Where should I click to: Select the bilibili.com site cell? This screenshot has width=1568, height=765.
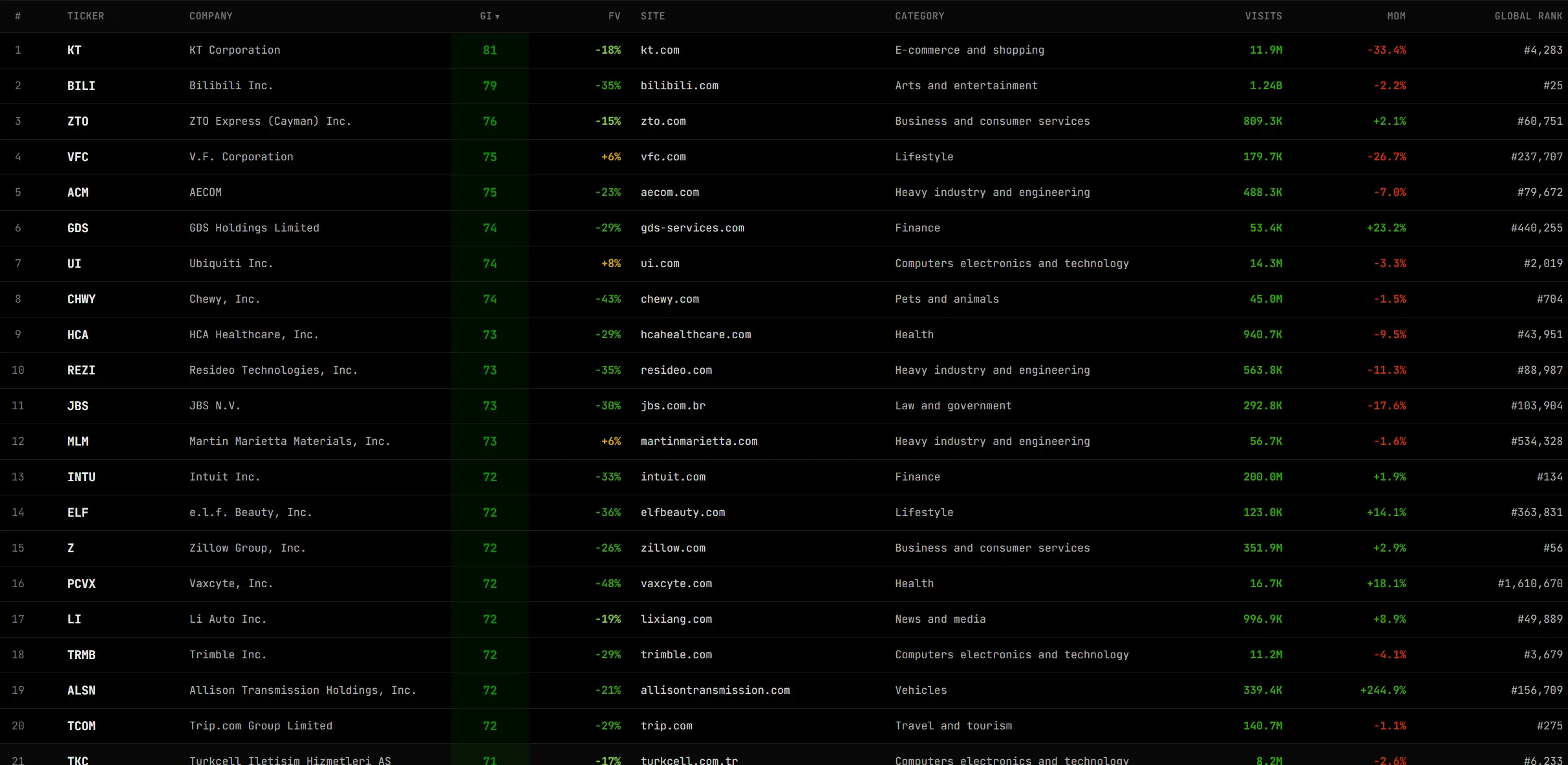[x=680, y=86]
